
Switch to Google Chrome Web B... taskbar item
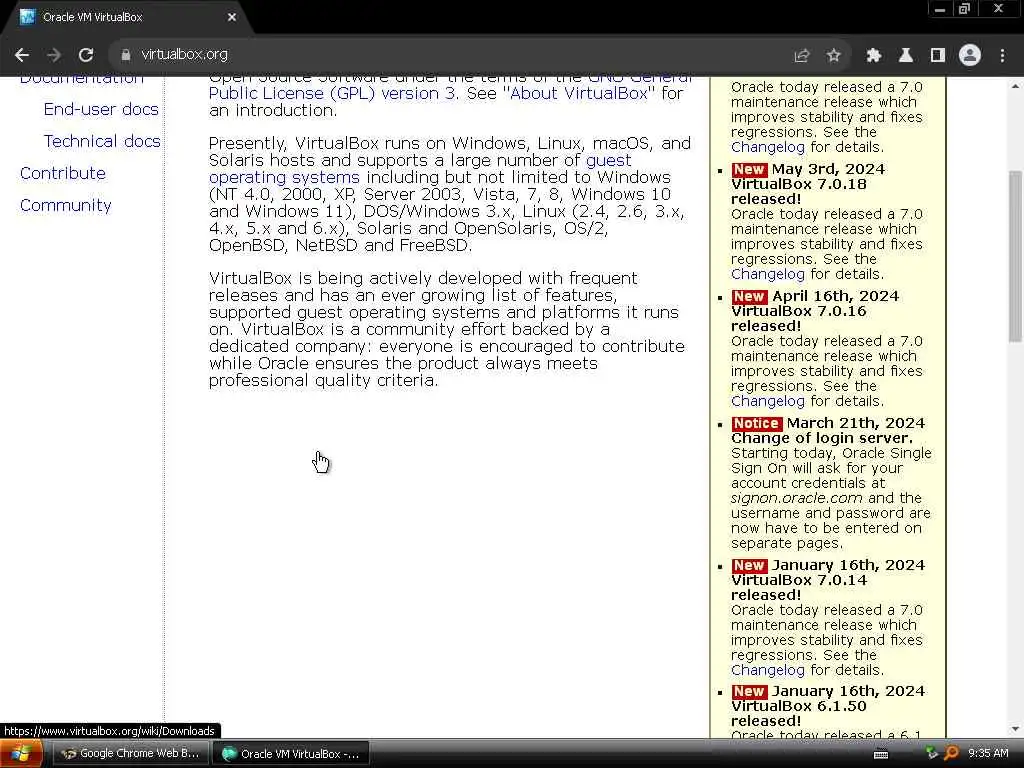(131, 754)
